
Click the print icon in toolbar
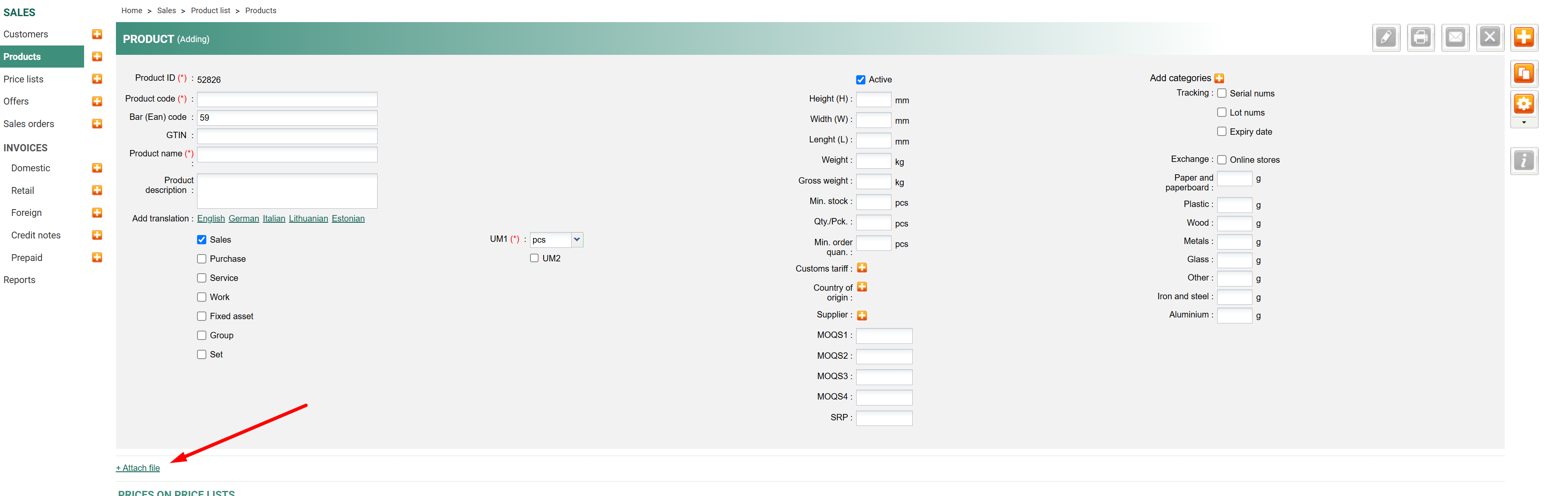(1421, 38)
